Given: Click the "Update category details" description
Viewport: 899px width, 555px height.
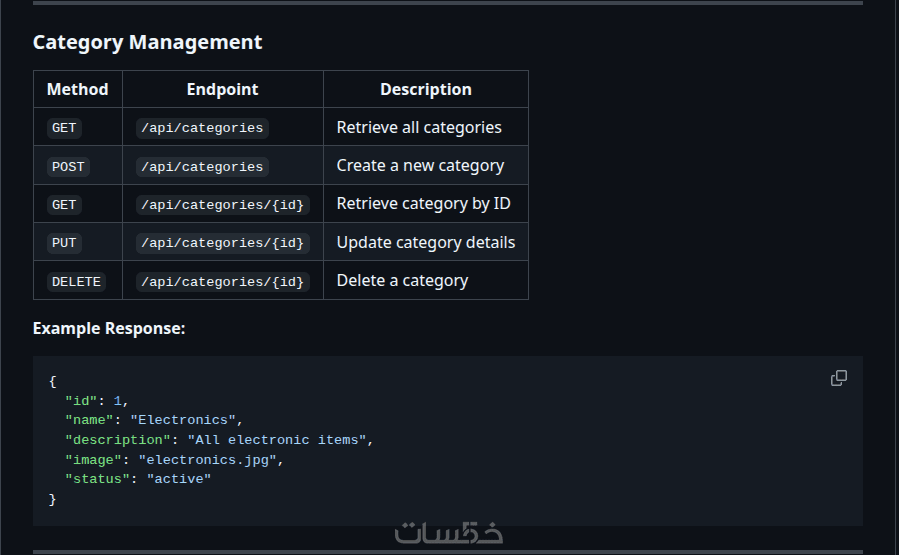Looking at the screenshot, I should click(426, 242).
